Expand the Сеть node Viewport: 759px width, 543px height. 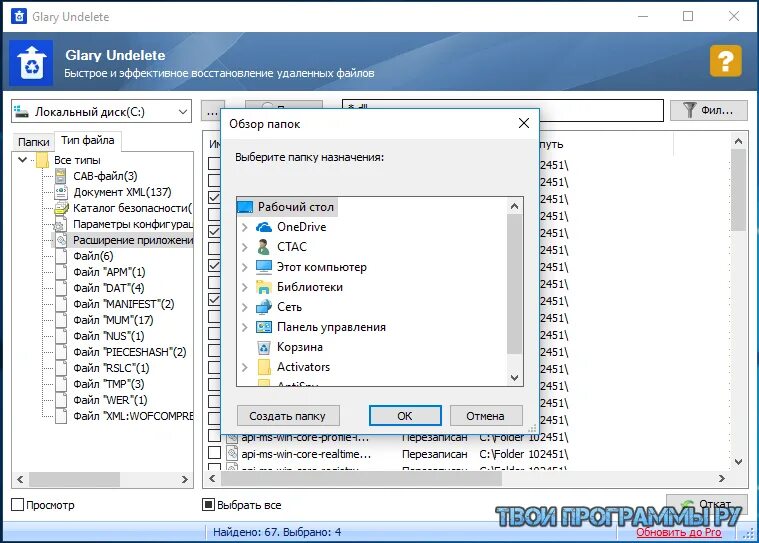pos(244,307)
